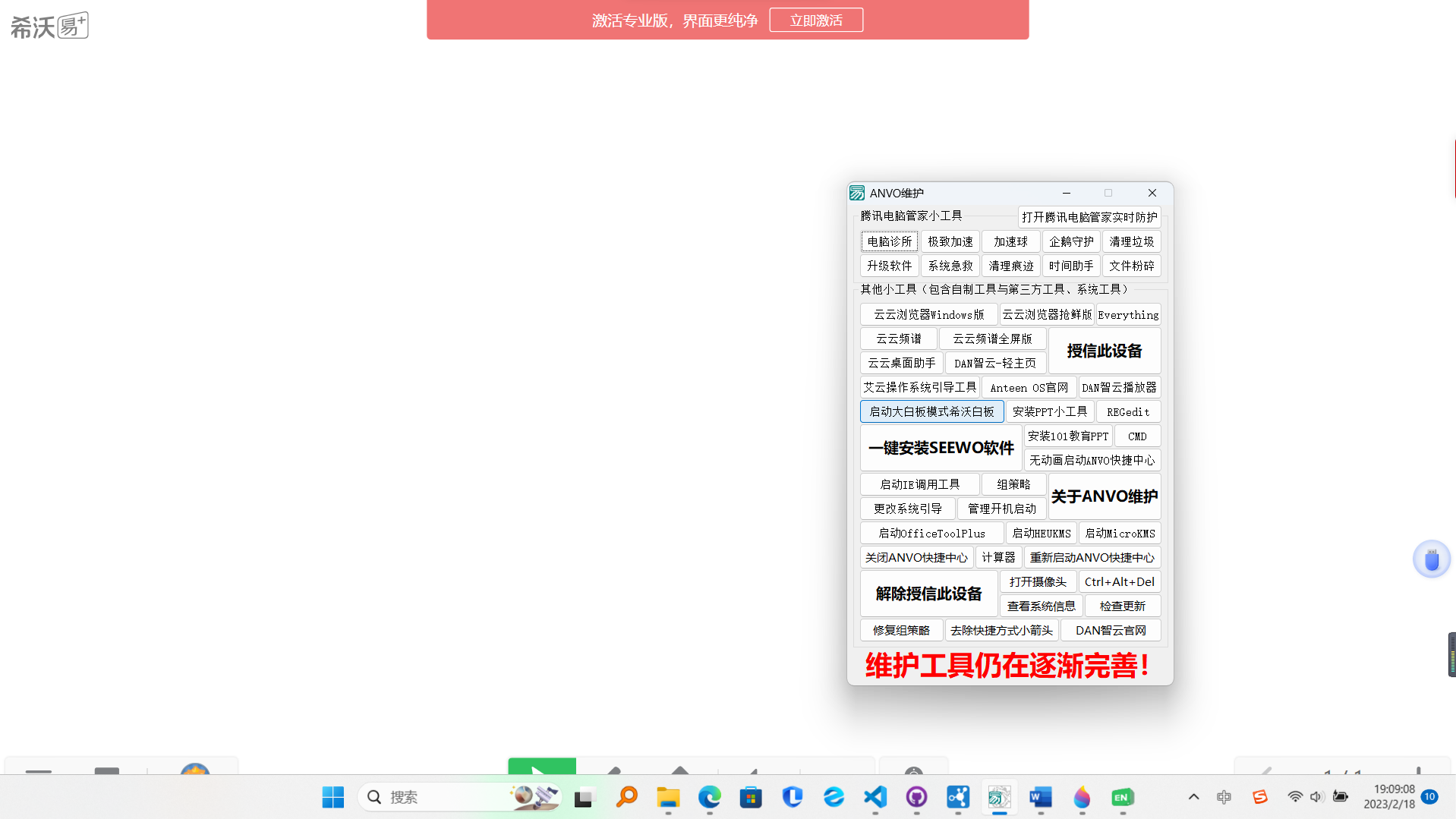The width and height of the screenshot is (1456, 819).
Task: Click 安装PPT小工具
Action: 1050,411
